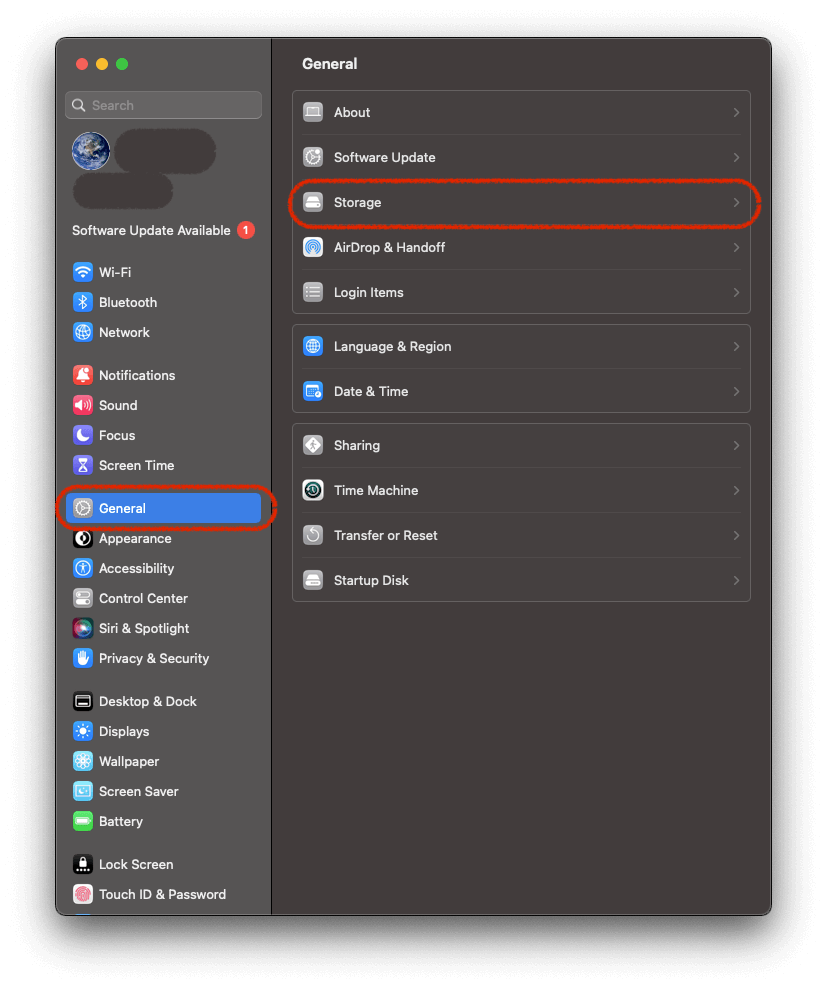The image size is (827, 989).
Task: Click the Search field
Action: pyautogui.click(x=164, y=105)
